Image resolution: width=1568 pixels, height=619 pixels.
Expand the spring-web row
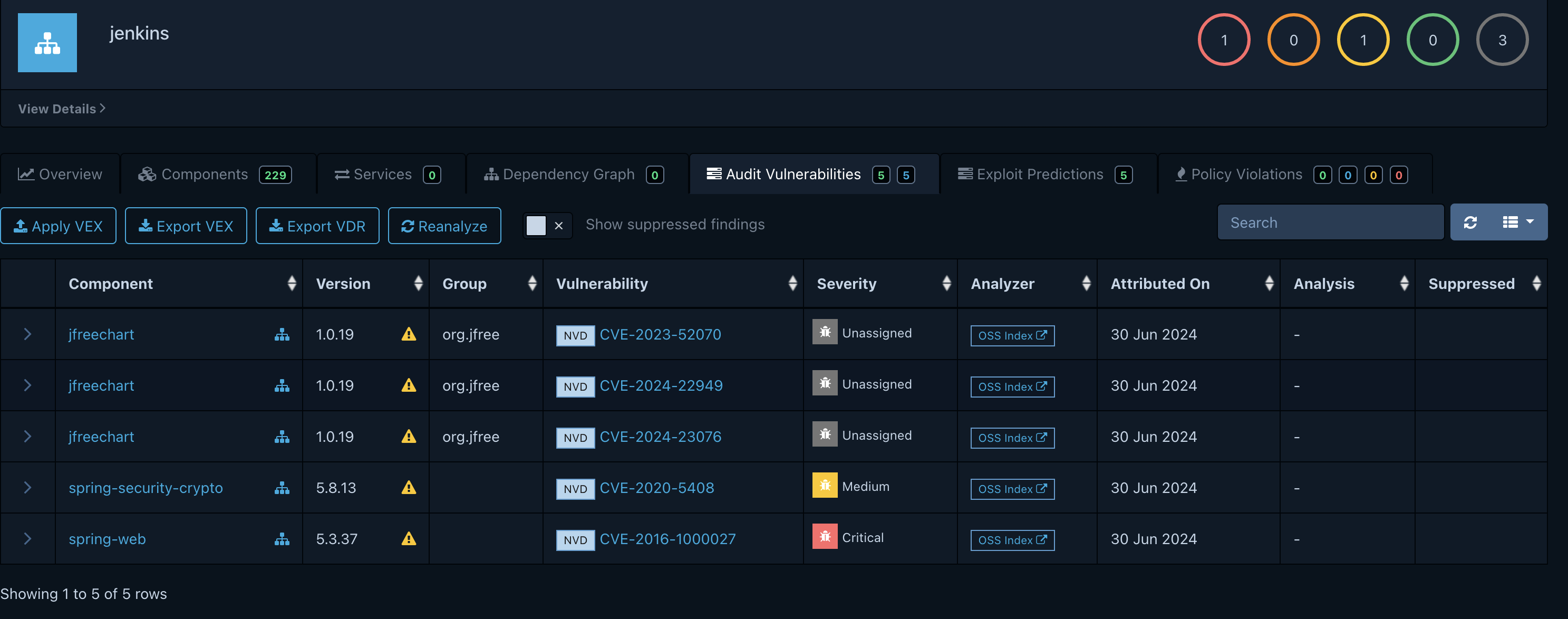tap(27, 539)
